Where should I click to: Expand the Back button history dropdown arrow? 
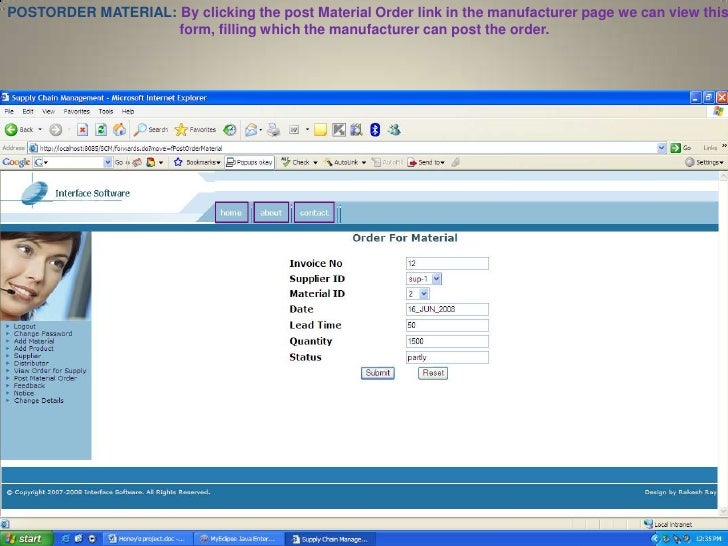point(40,130)
